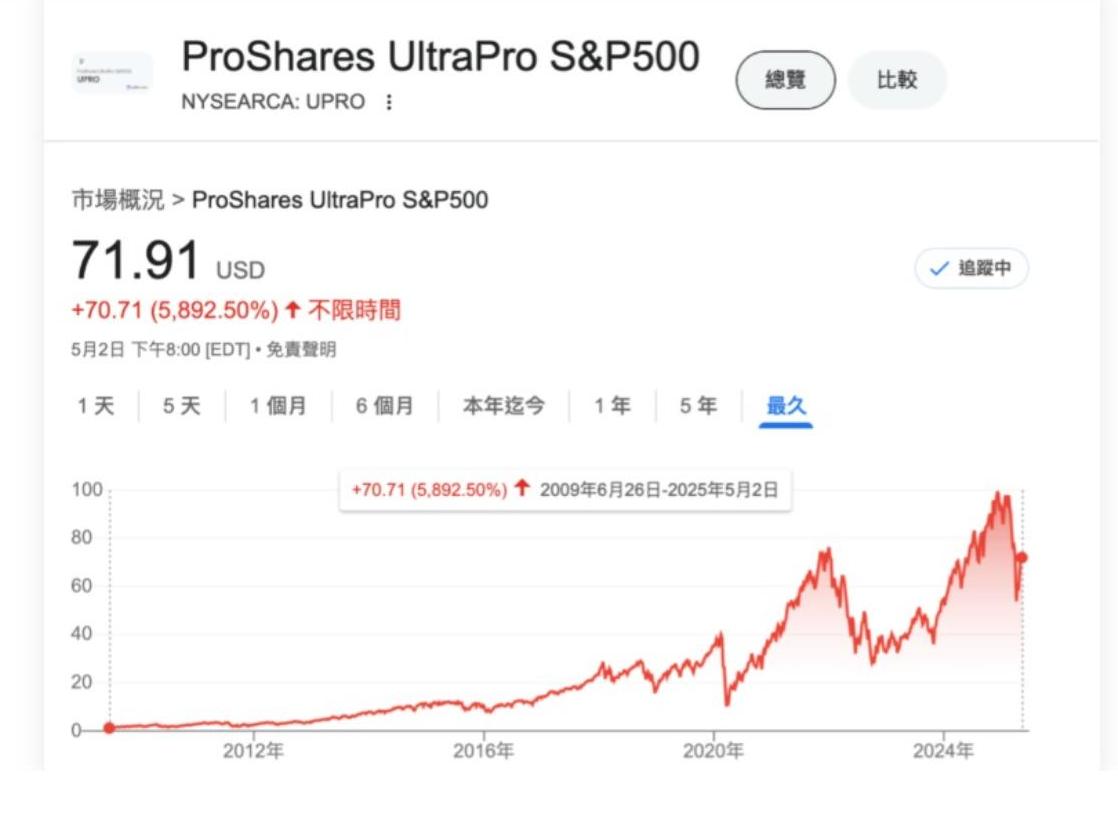Image resolution: width=1118 pixels, height=838 pixels.
Task: Go to the 市場概況 breadcrumb link
Action: [117, 200]
